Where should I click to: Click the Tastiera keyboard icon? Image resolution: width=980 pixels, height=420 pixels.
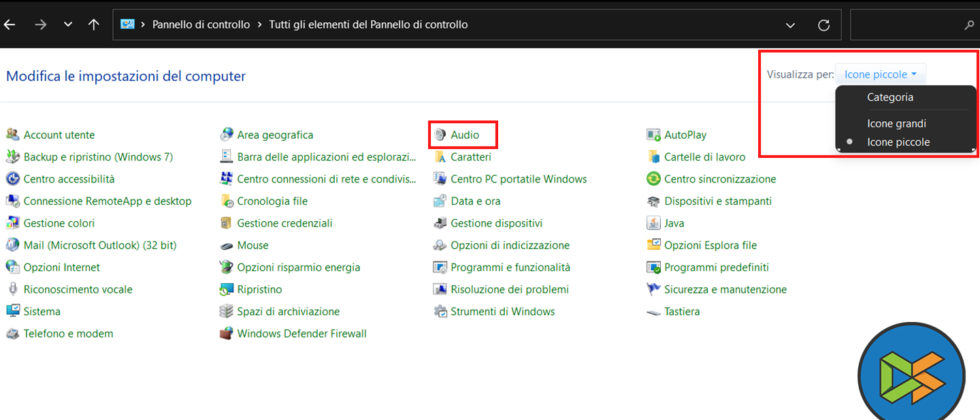click(654, 311)
